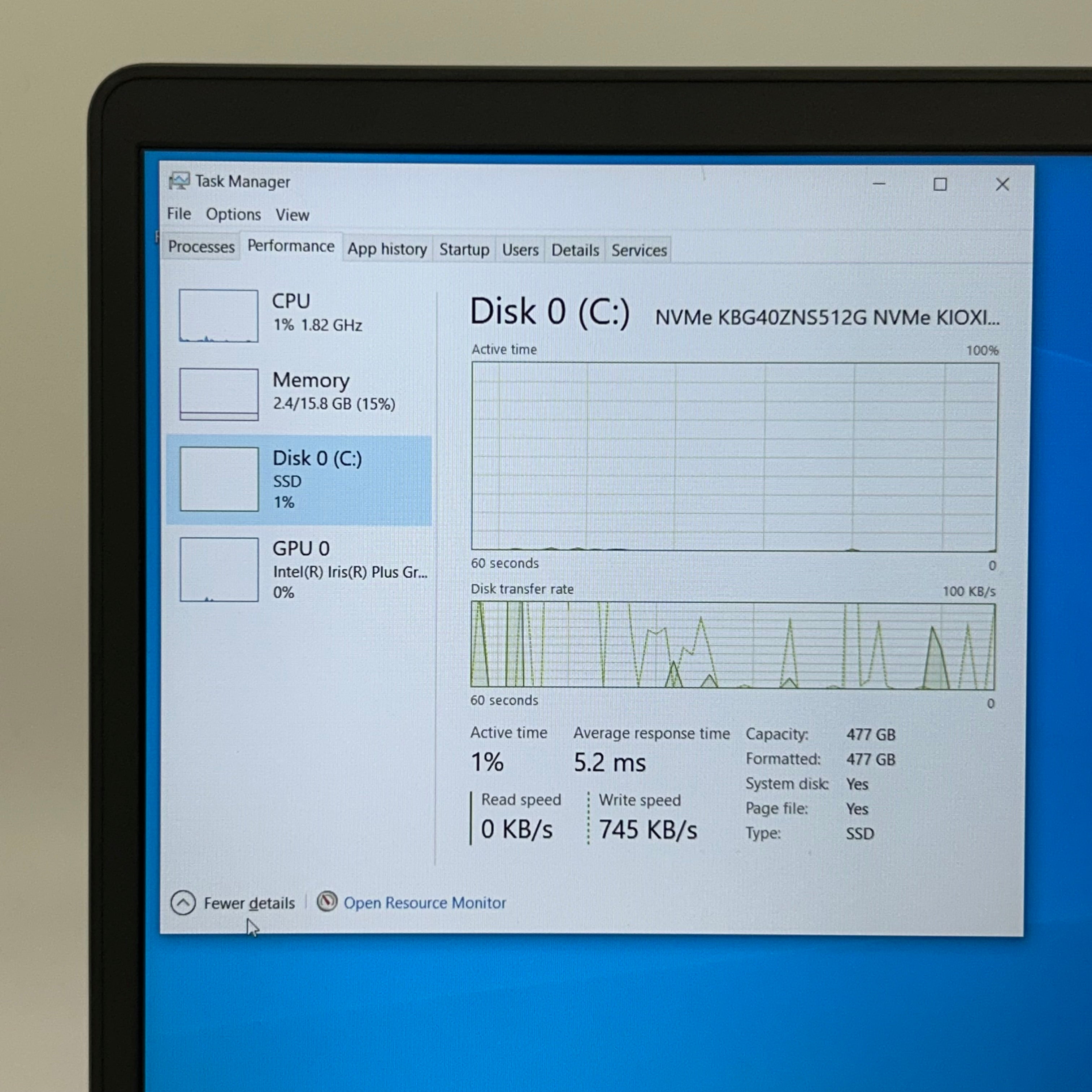
Task: Click the Resource Monitor gauge icon
Action: point(327,902)
